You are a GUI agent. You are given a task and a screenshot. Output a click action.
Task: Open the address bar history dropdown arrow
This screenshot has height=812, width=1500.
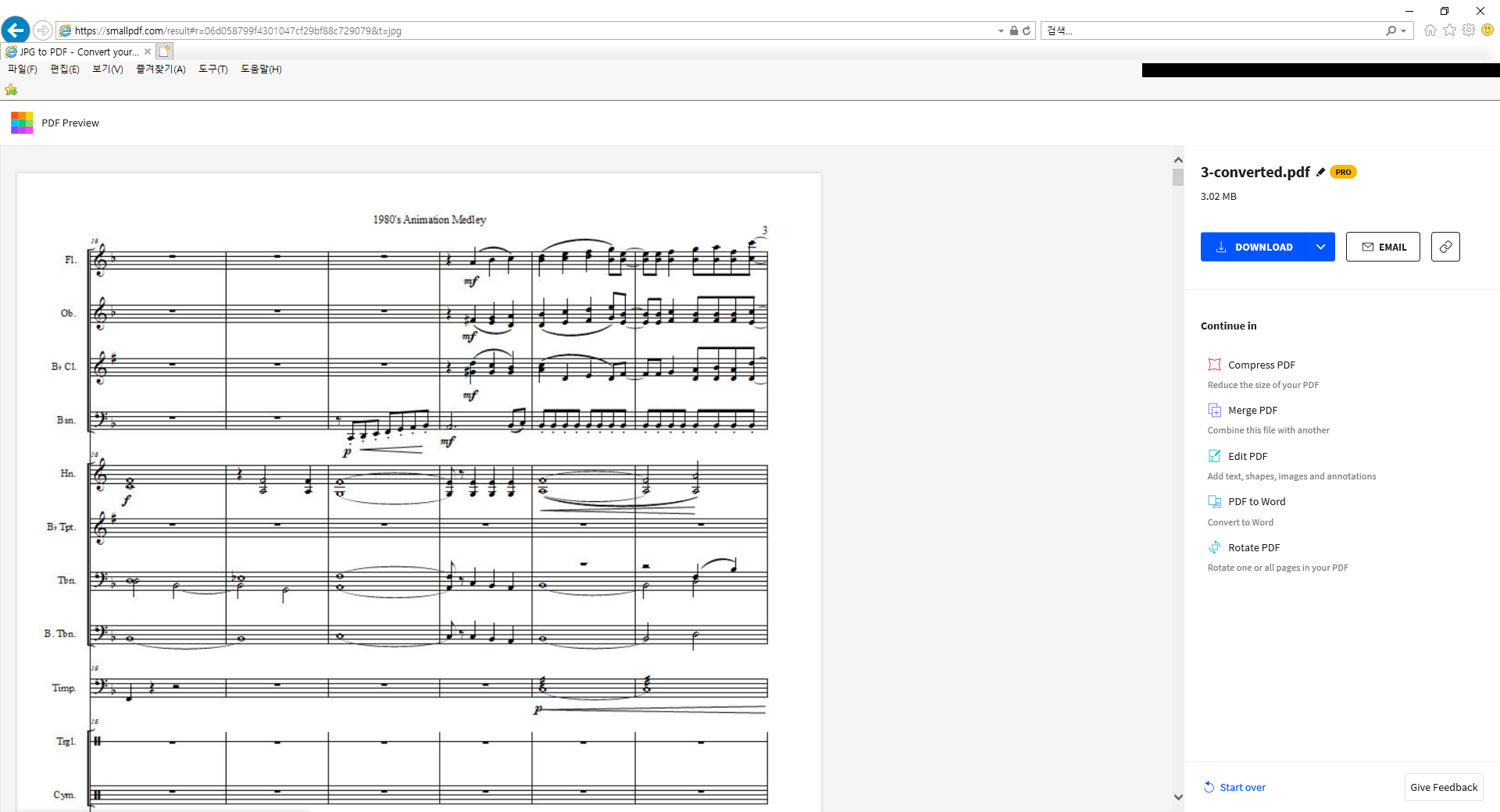[1001, 31]
